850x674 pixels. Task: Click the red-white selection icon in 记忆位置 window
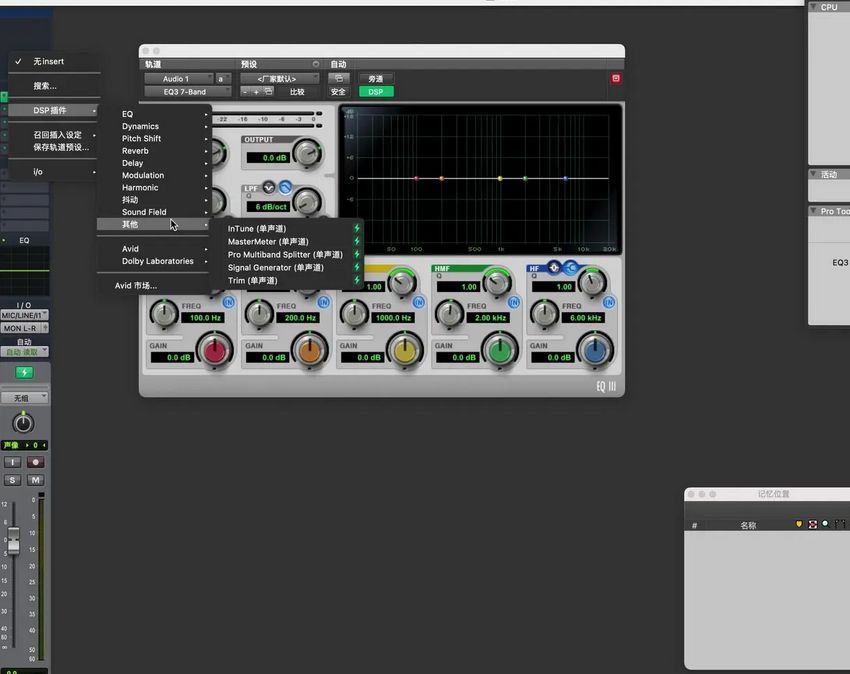[x=812, y=524]
